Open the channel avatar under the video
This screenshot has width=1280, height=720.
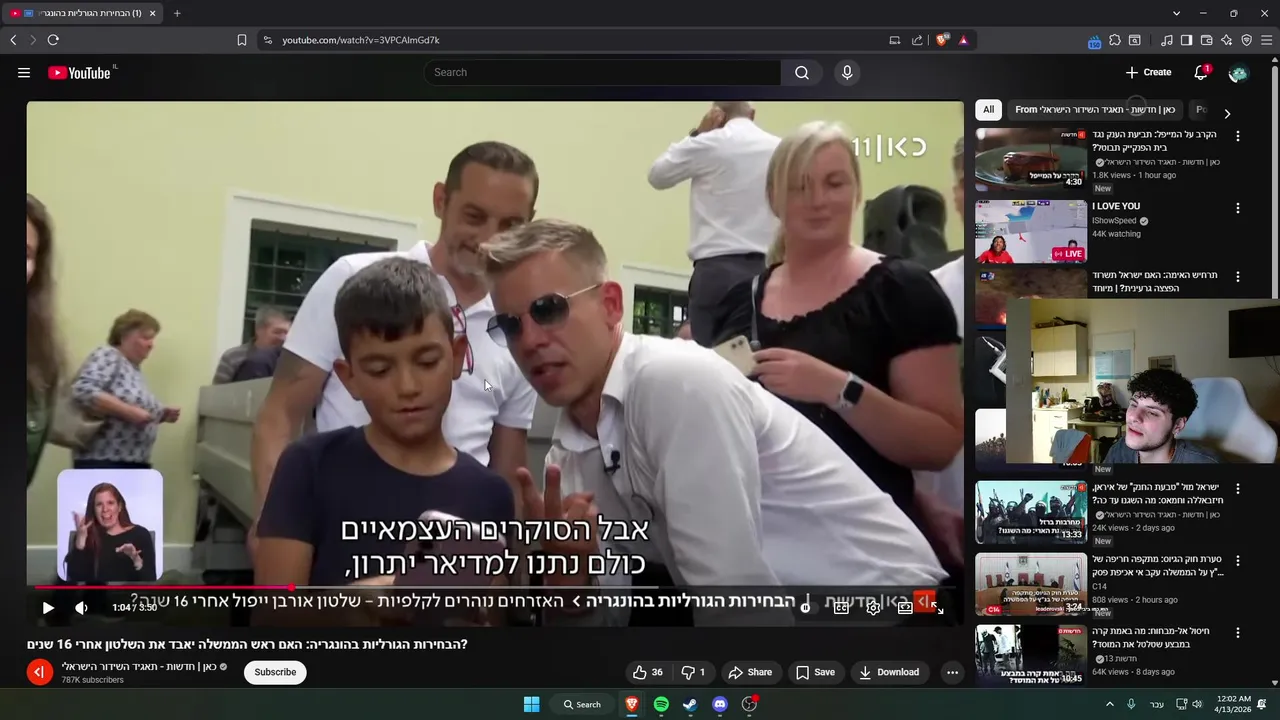coord(40,672)
